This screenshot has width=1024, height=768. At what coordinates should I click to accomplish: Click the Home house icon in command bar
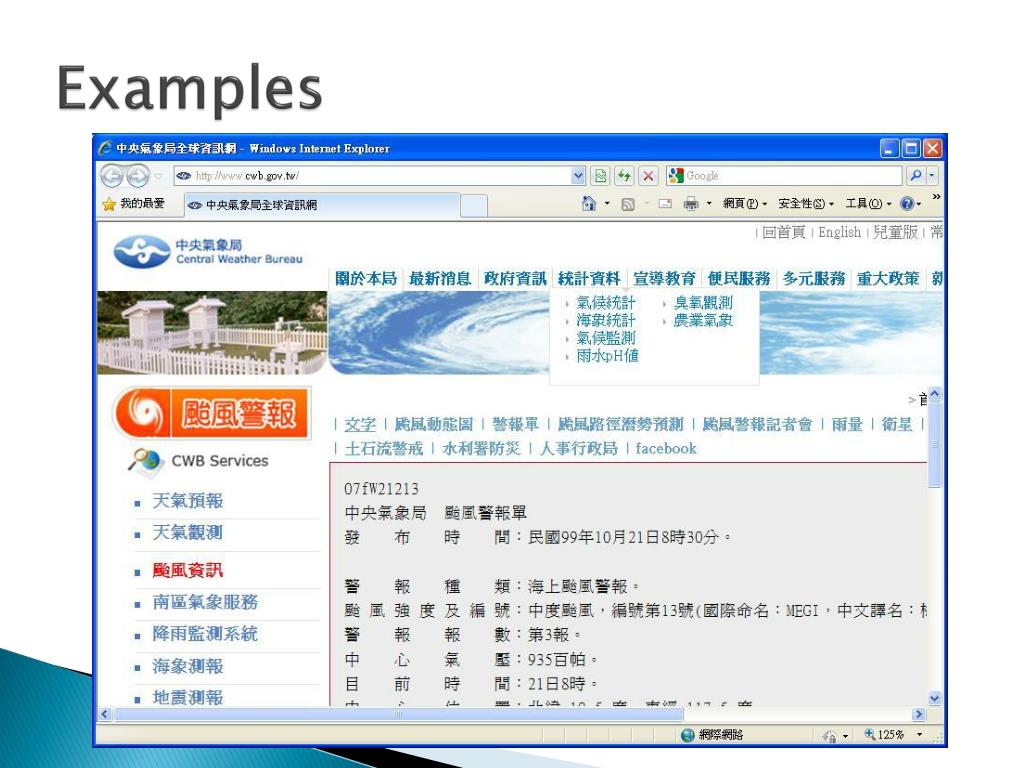point(588,204)
